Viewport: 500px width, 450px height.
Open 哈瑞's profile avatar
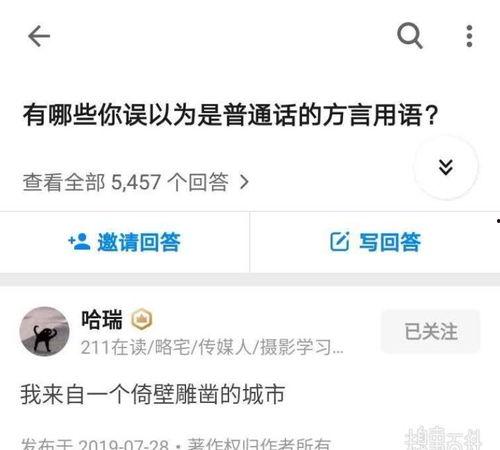(44, 332)
